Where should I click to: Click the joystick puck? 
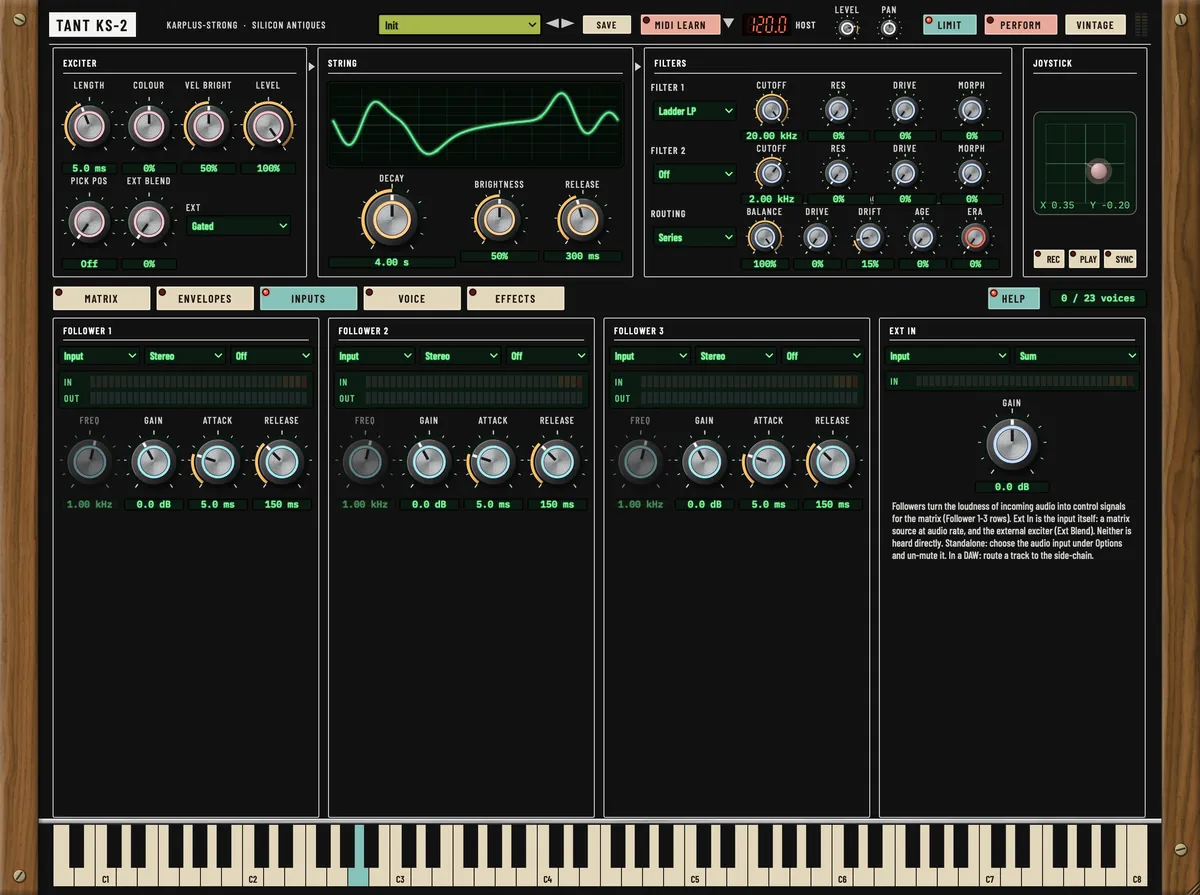point(1099,171)
